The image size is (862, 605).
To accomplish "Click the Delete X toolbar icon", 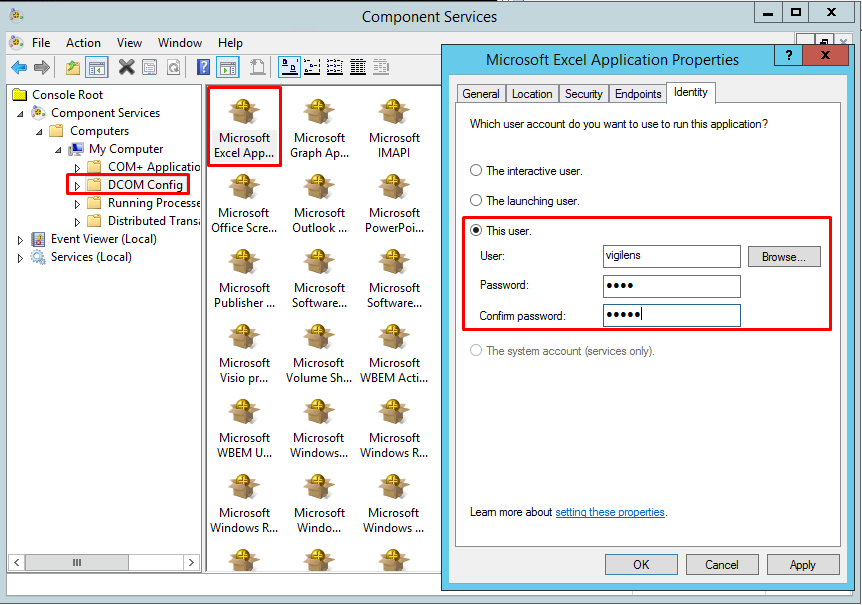I will 126,67.
